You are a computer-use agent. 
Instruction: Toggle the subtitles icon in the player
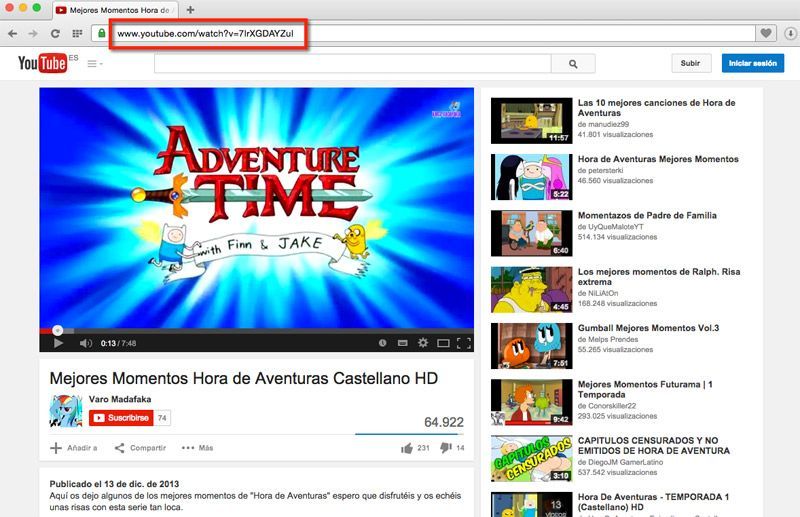tap(403, 343)
